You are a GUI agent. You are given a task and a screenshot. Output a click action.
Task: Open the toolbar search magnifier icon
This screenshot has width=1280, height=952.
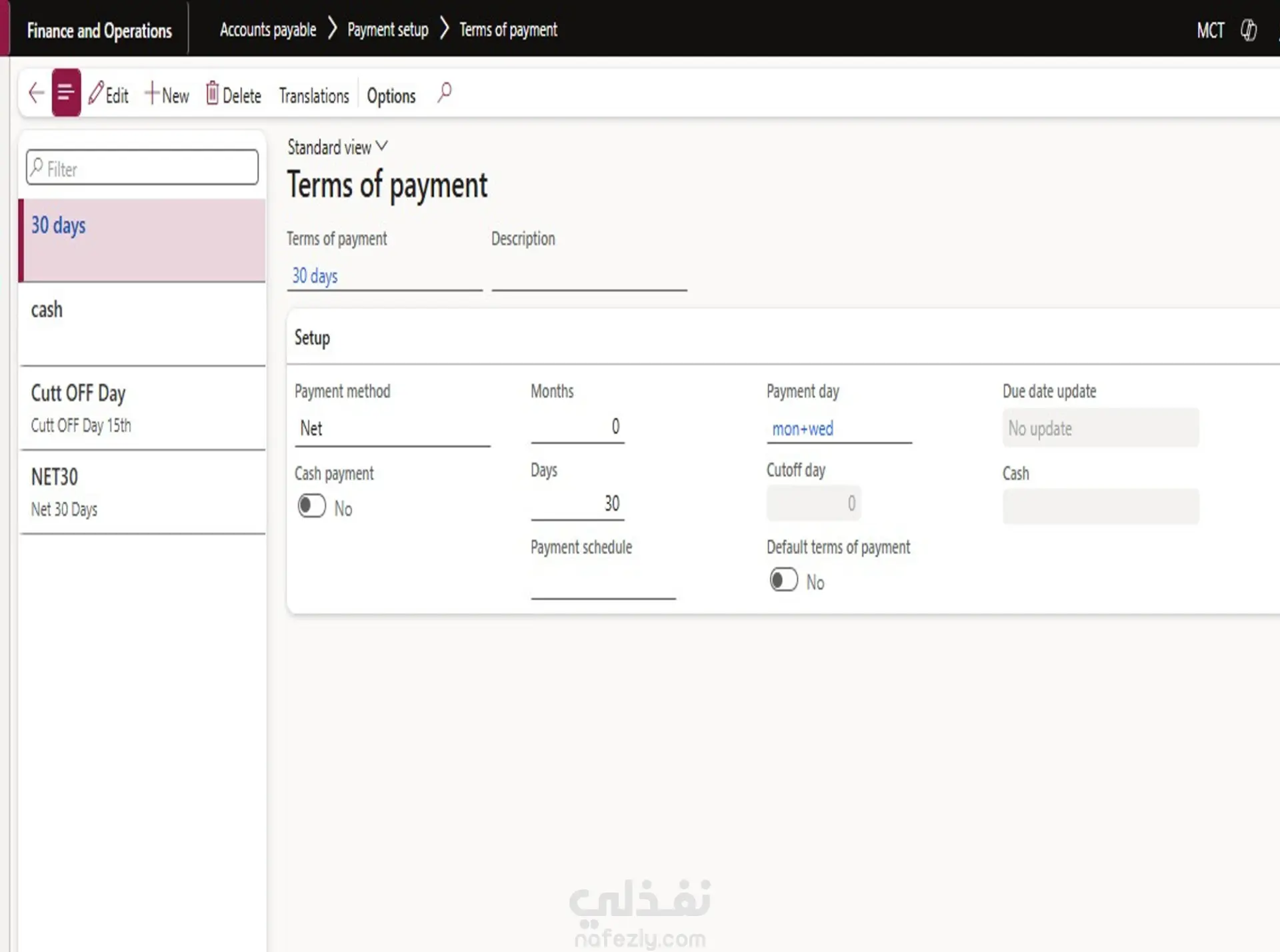(445, 93)
